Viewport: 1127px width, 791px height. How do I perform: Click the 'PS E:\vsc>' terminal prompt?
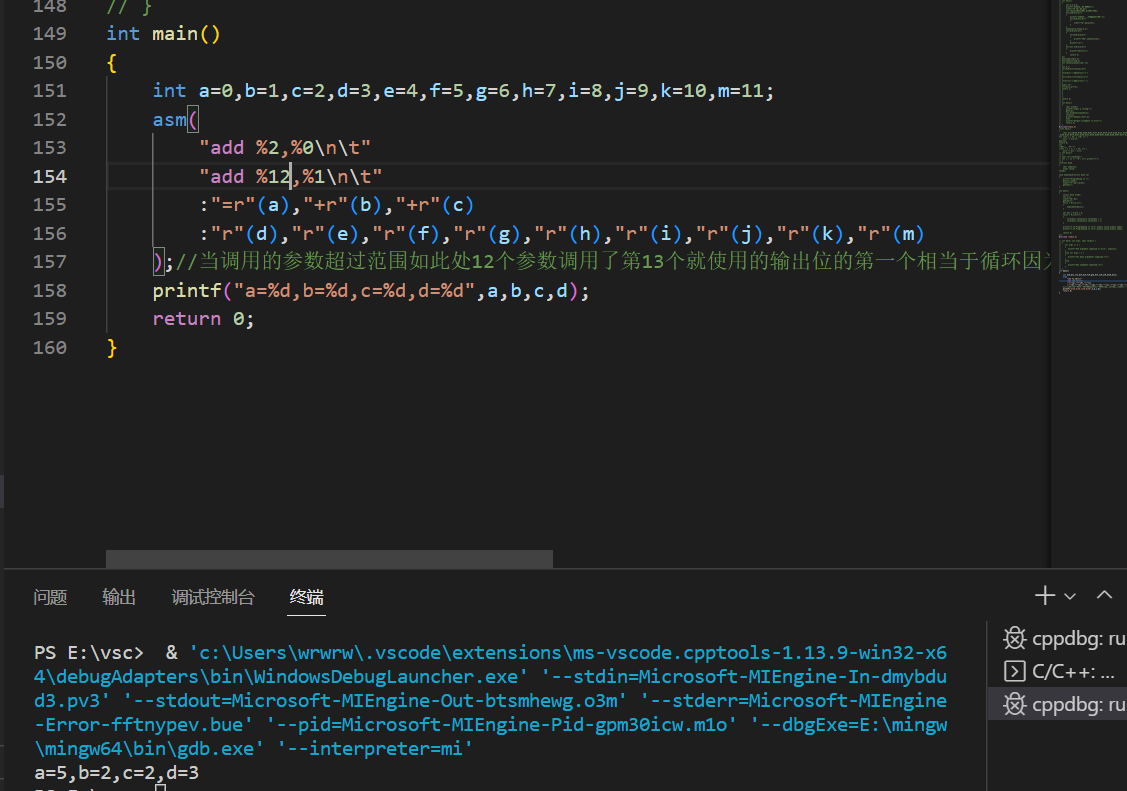[x=88, y=653]
